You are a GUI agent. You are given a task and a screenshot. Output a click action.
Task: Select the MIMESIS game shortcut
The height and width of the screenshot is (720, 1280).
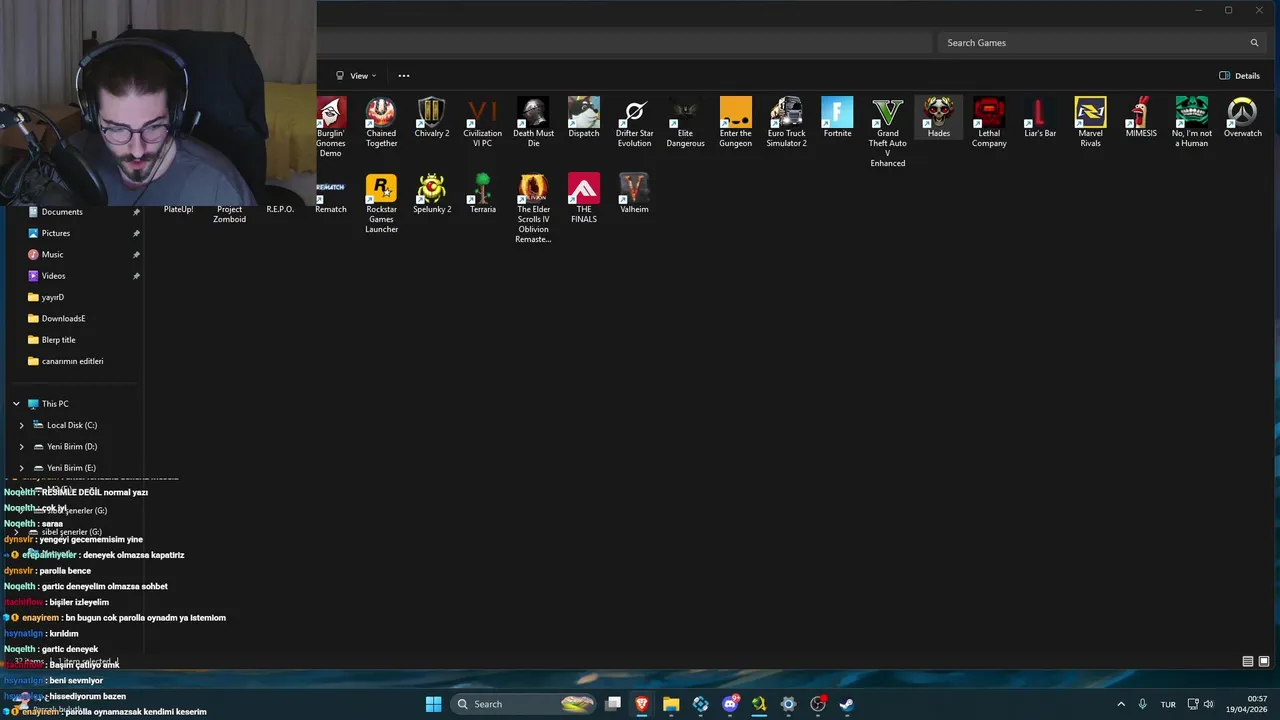click(1141, 117)
